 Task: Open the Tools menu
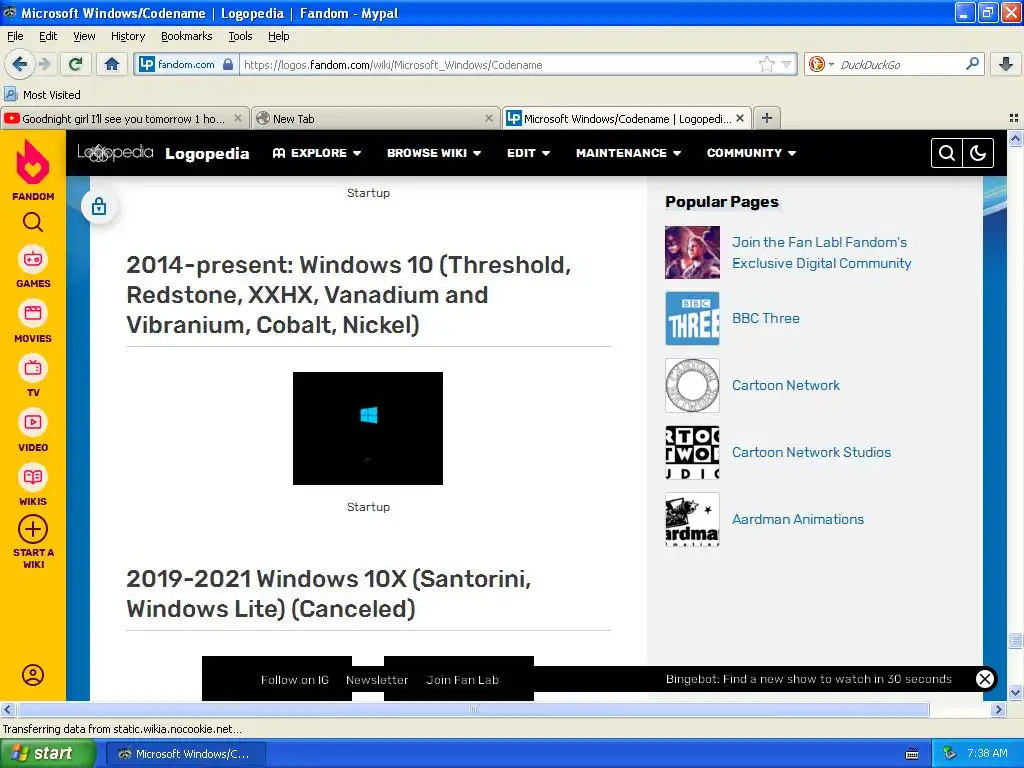click(x=240, y=36)
